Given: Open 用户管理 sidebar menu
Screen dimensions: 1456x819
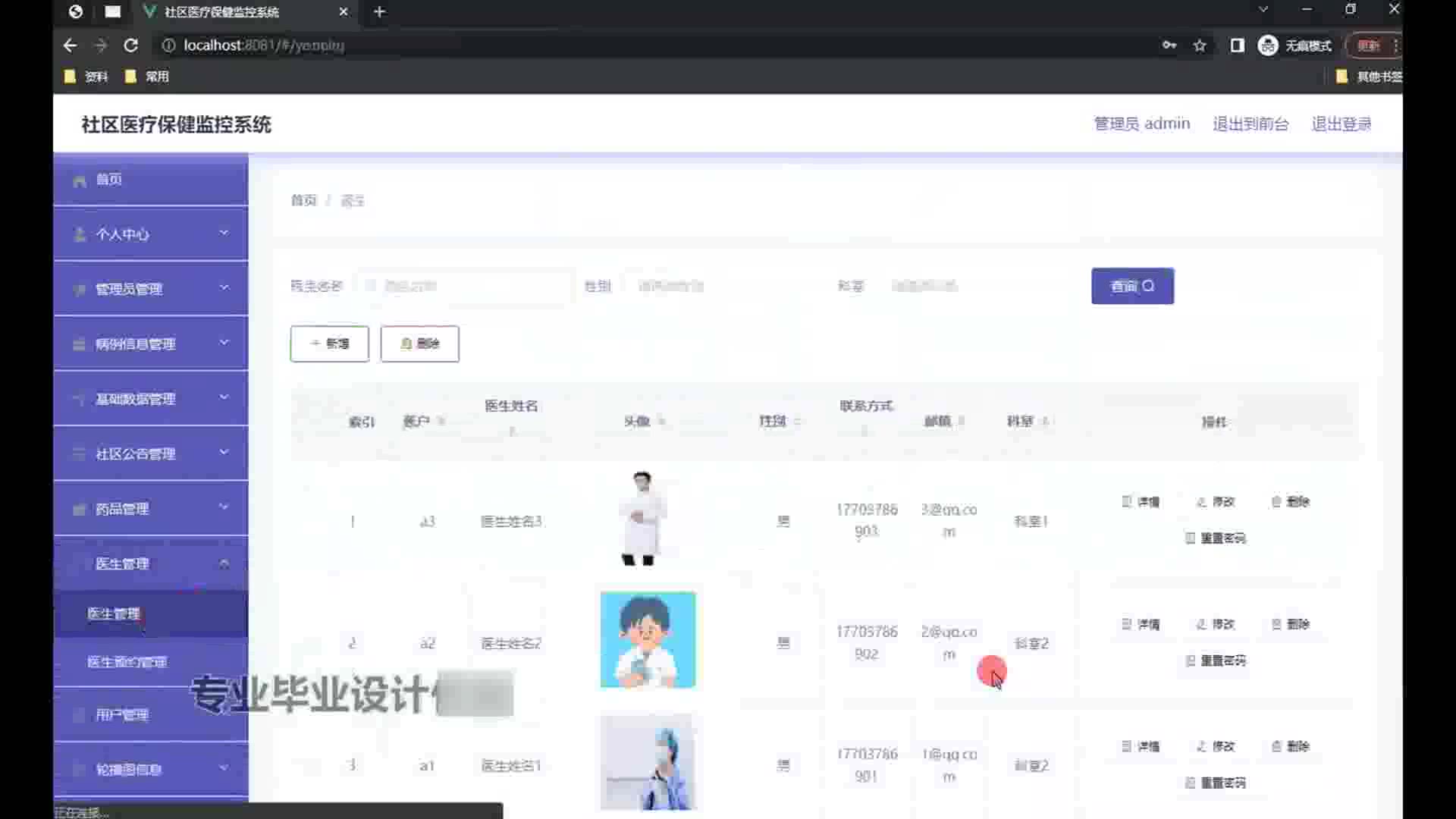Looking at the screenshot, I should [x=151, y=714].
